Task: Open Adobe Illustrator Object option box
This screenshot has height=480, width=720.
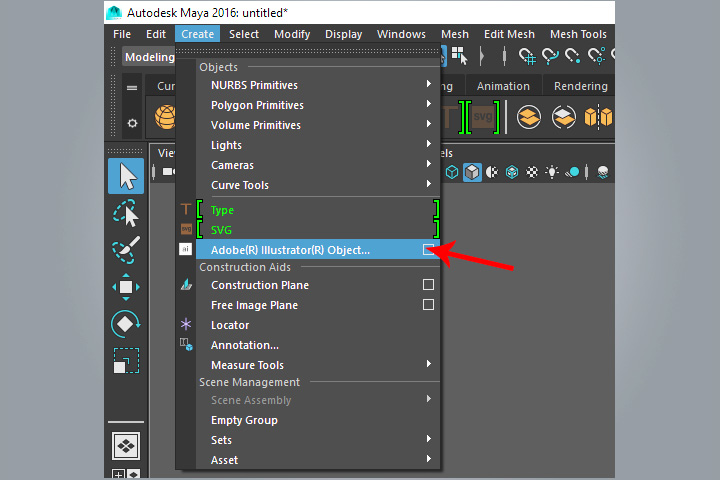Action: coord(428,250)
